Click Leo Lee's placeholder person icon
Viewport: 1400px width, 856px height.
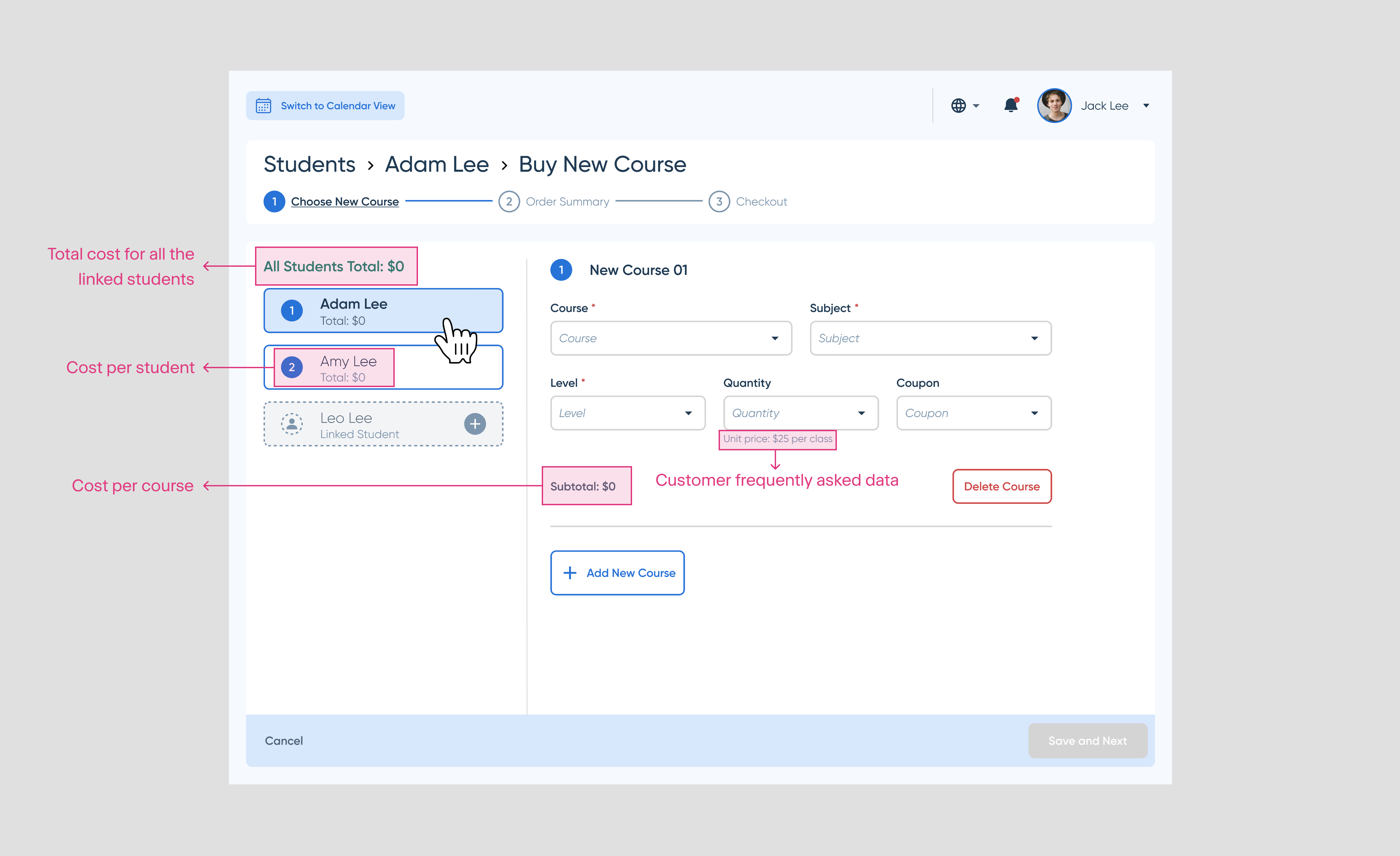(x=292, y=424)
